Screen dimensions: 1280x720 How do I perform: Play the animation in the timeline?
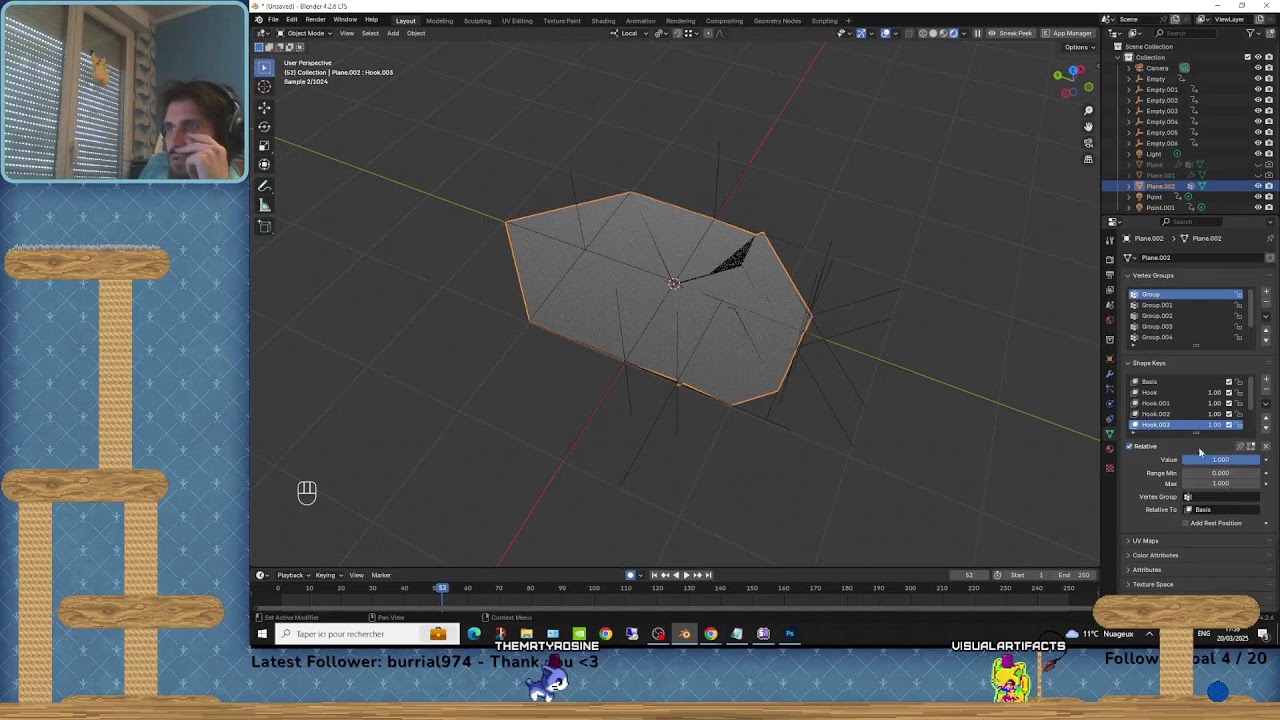point(686,575)
